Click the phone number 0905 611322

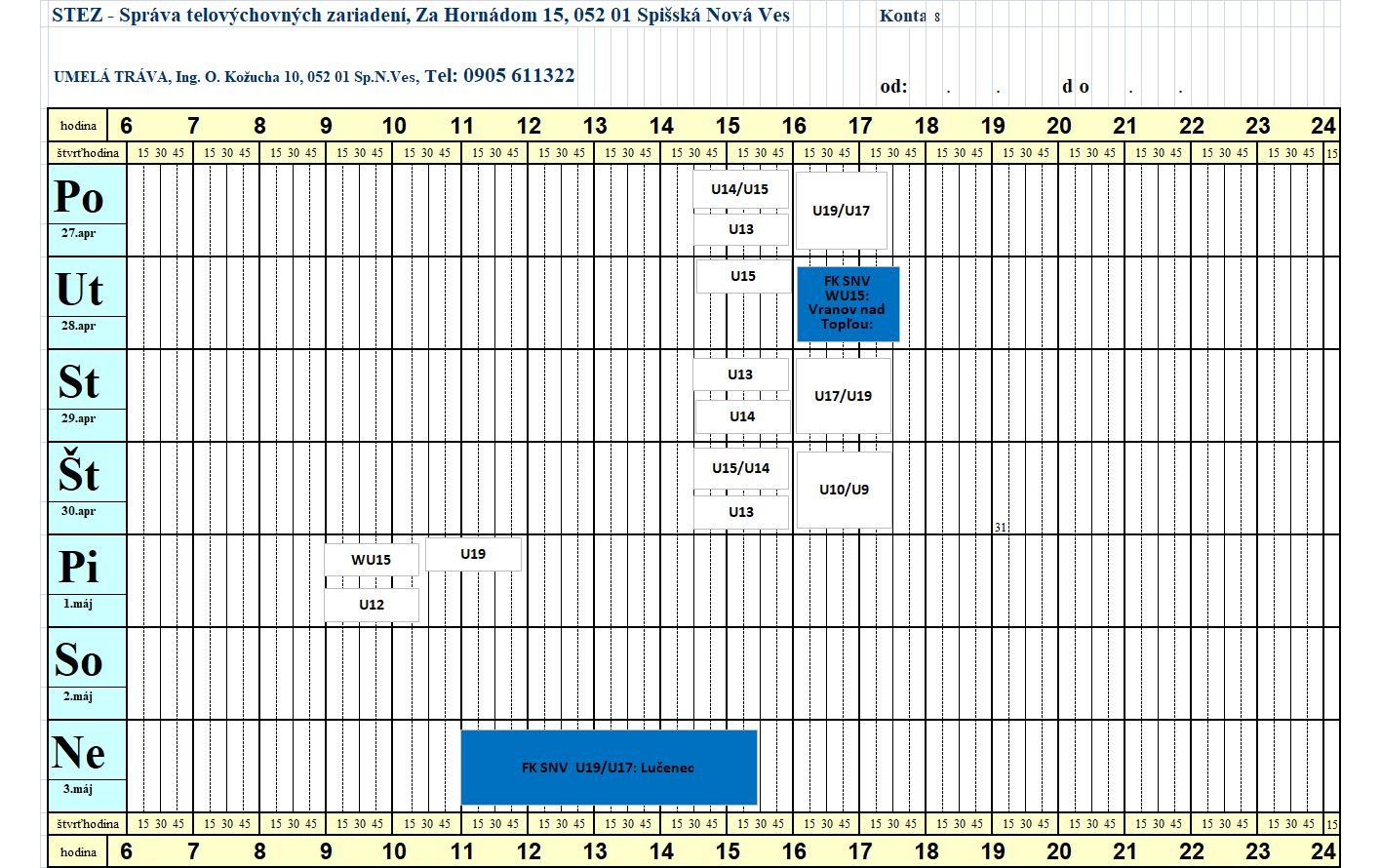pyautogui.click(x=519, y=76)
